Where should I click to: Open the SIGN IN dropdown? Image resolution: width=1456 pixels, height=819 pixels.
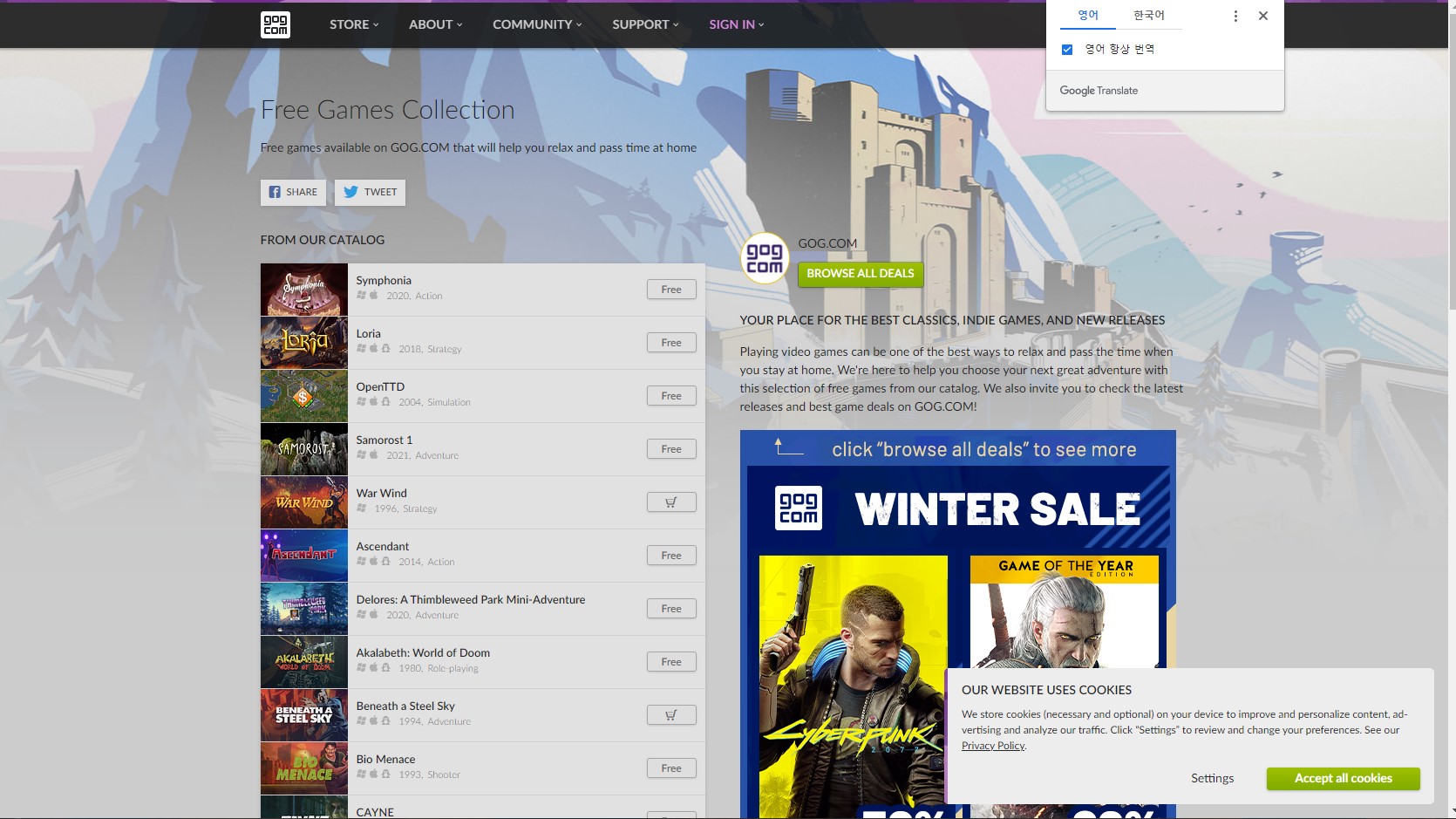(737, 24)
